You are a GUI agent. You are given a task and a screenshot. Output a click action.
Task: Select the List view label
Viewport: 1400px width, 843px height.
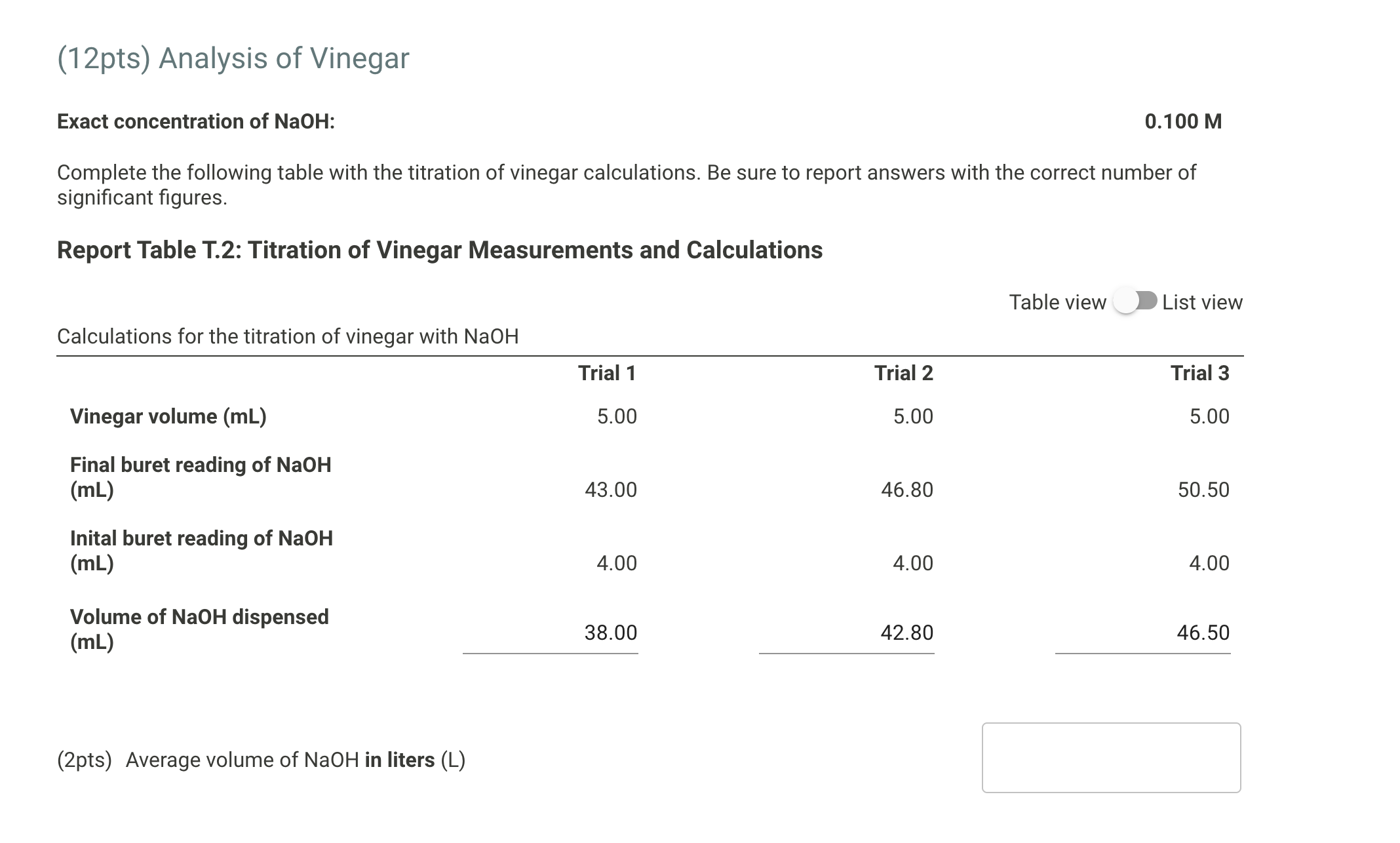pos(1202,302)
